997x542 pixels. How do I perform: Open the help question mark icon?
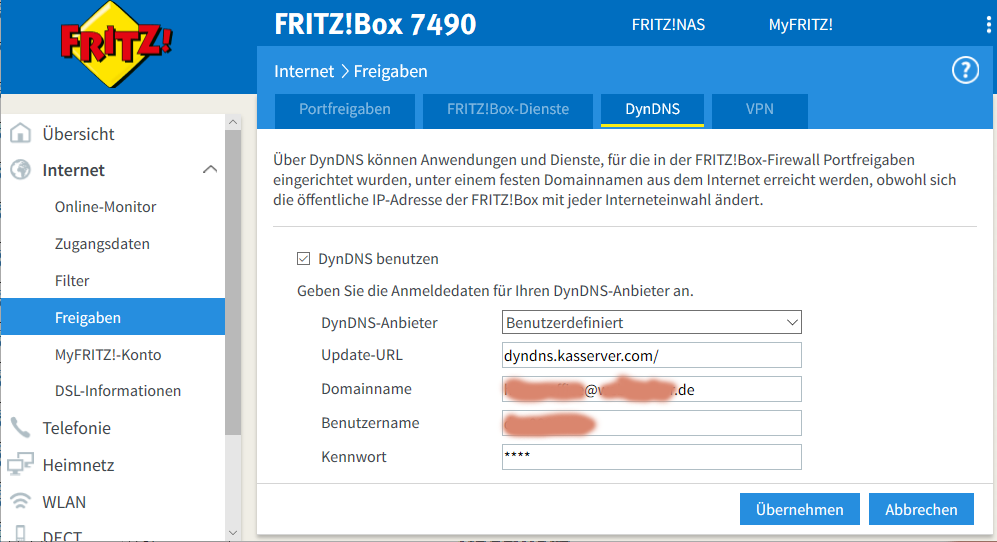click(964, 70)
